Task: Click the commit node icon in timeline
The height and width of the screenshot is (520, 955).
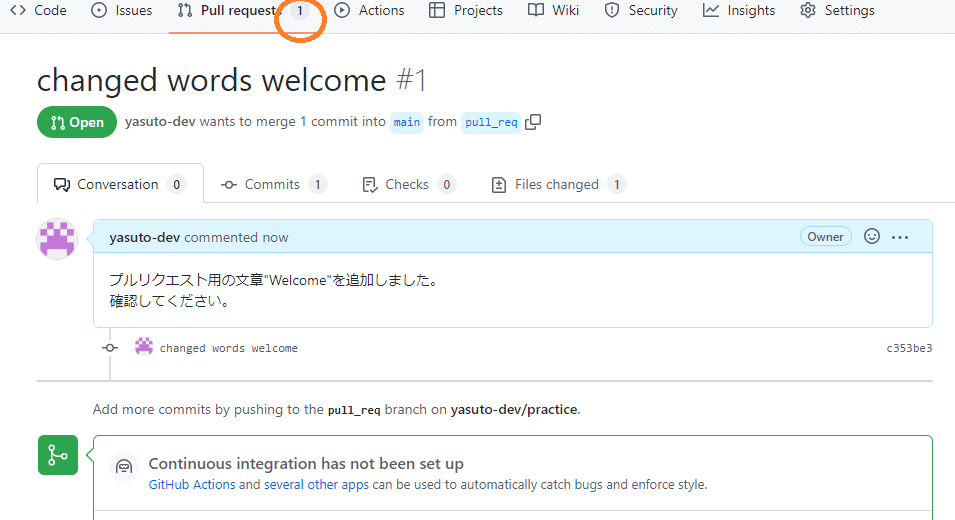Action: [110, 348]
